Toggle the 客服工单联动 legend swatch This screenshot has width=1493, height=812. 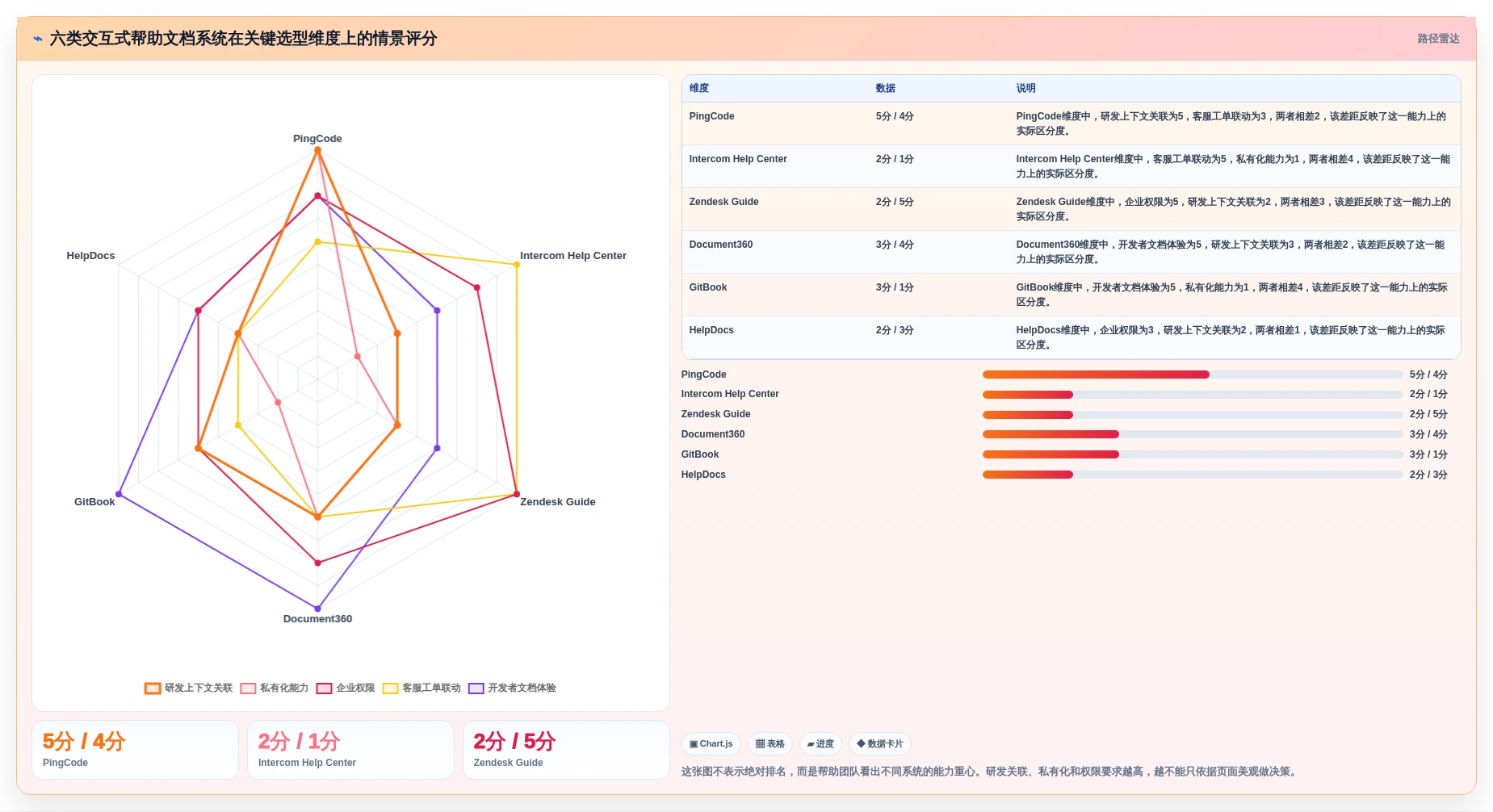(x=391, y=689)
